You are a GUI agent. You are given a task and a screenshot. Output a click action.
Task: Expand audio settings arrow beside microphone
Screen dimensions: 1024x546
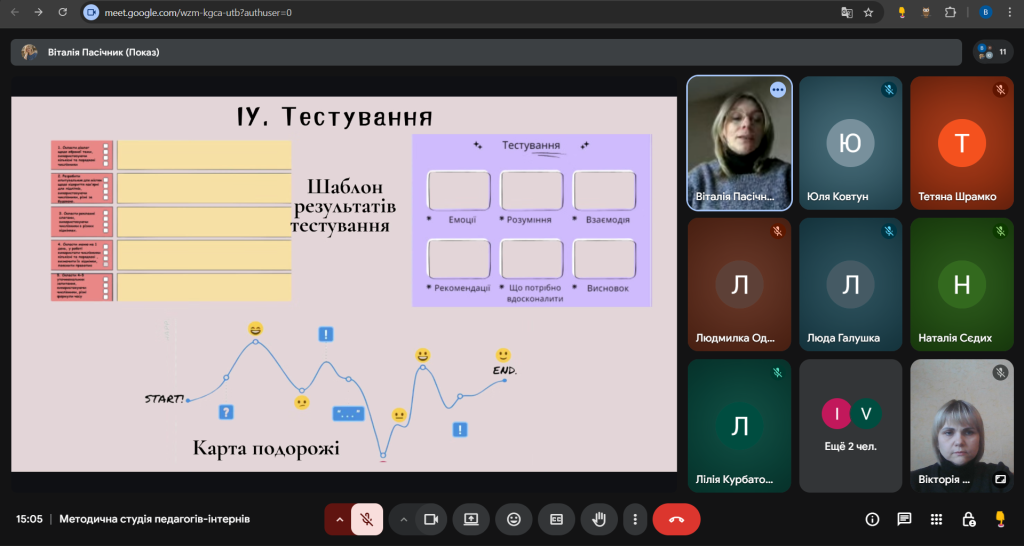(x=339, y=519)
